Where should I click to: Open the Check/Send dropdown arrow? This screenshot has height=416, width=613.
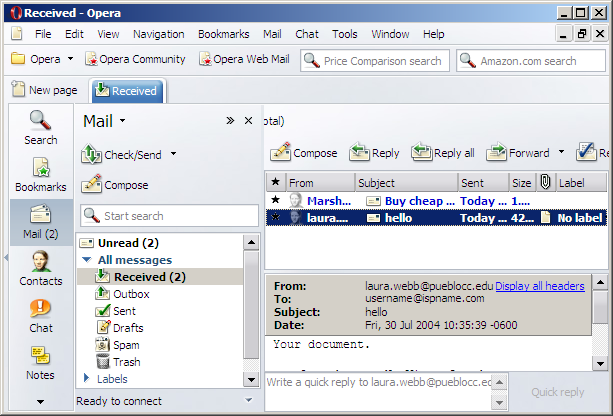tap(173, 155)
